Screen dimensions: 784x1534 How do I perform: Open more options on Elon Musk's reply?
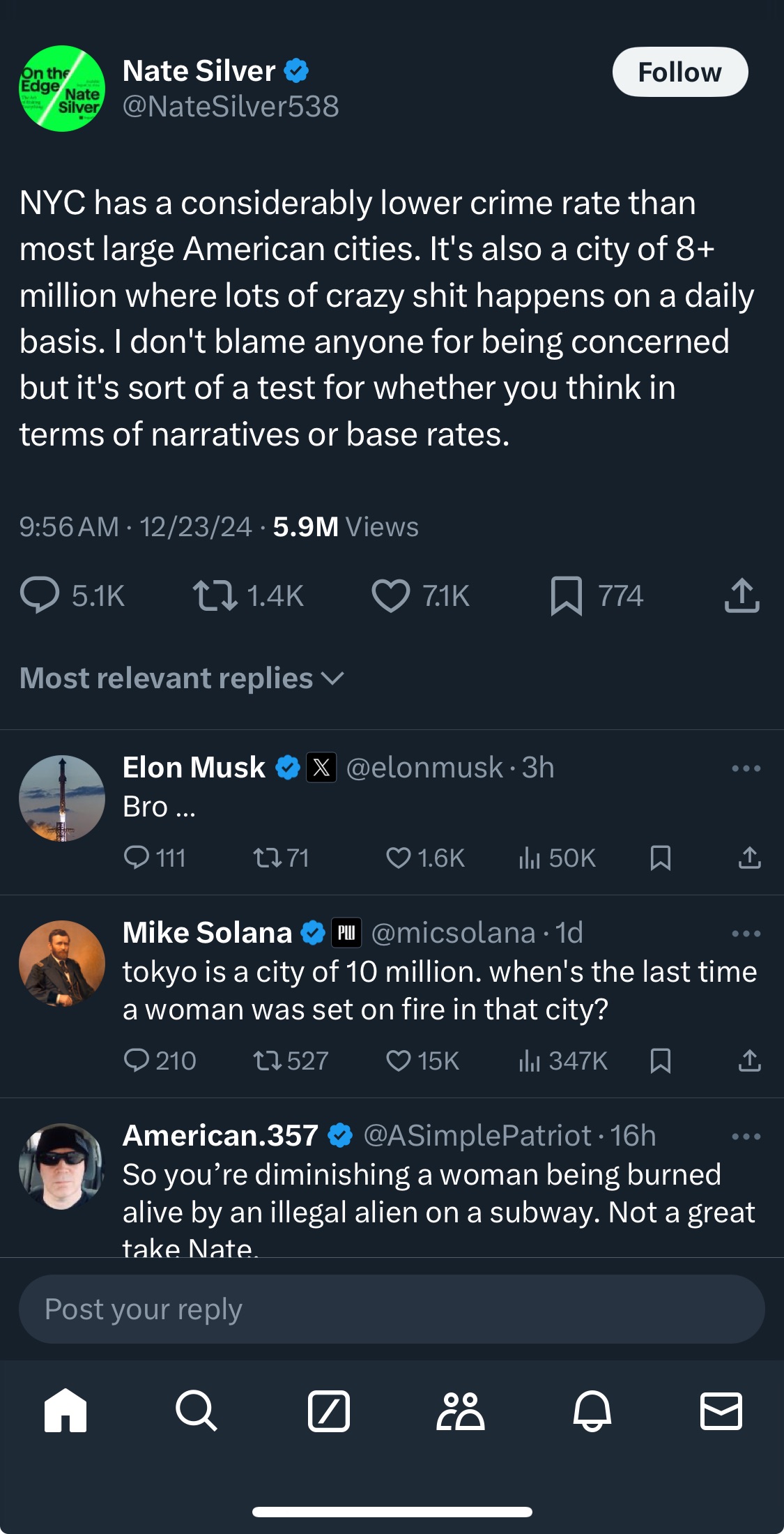[746, 768]
